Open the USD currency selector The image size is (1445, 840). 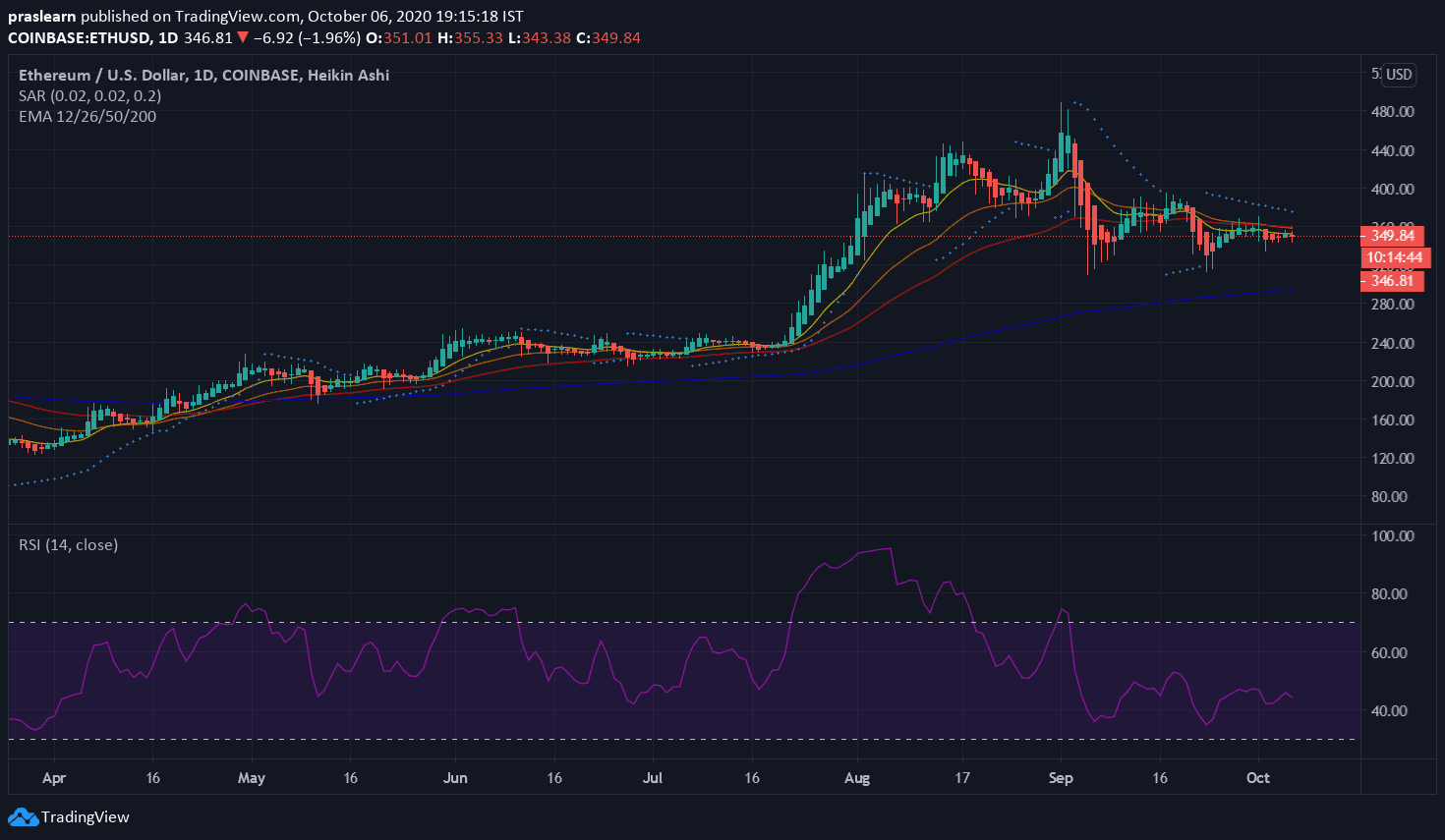(x=1399, y=75)
